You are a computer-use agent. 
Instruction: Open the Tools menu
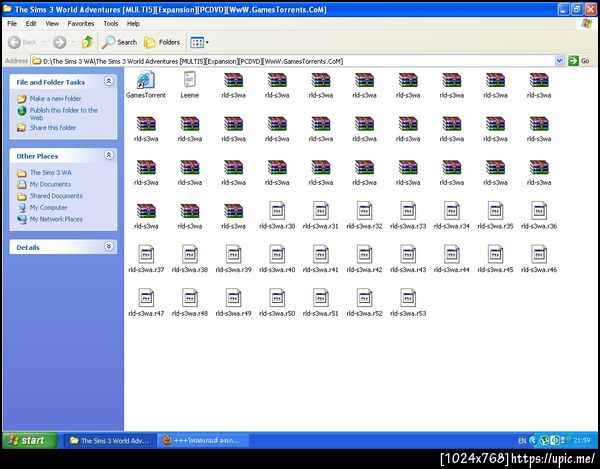[x=111, y=24]
